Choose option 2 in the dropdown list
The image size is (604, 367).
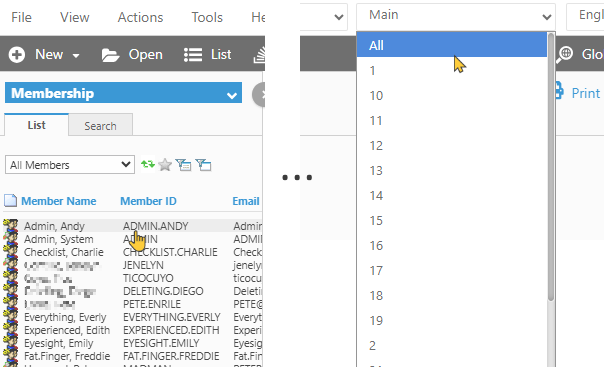coord(451,346)
